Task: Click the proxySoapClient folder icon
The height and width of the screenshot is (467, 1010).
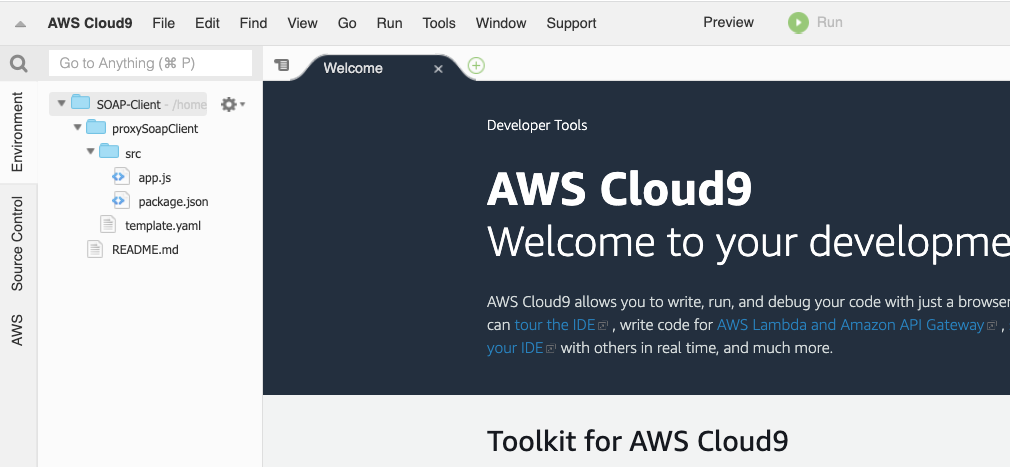Action: 96,127
